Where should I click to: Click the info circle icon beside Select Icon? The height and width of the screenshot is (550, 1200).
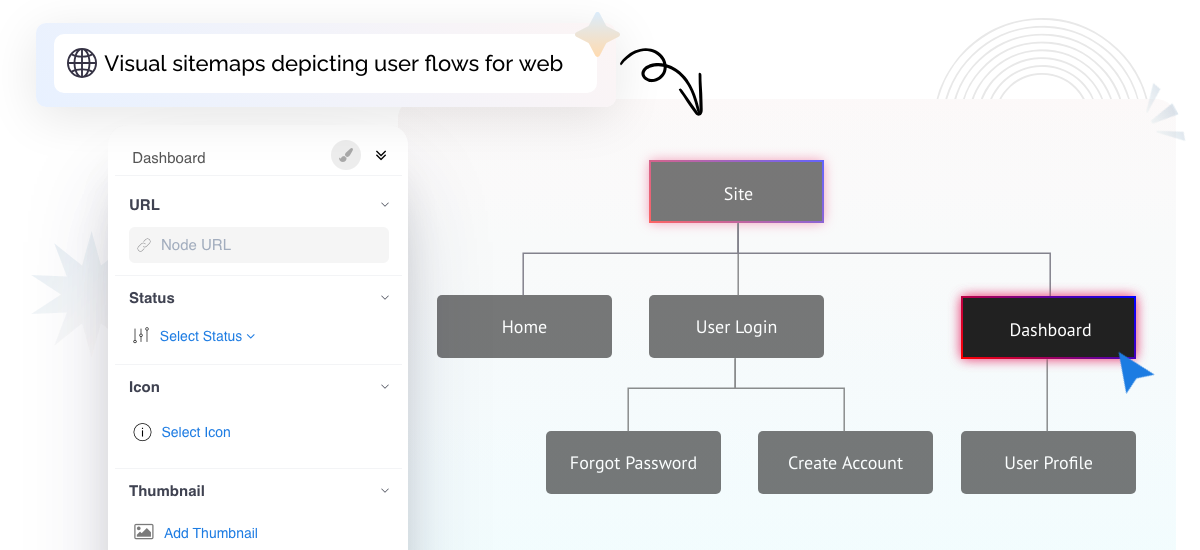[142, 432]
